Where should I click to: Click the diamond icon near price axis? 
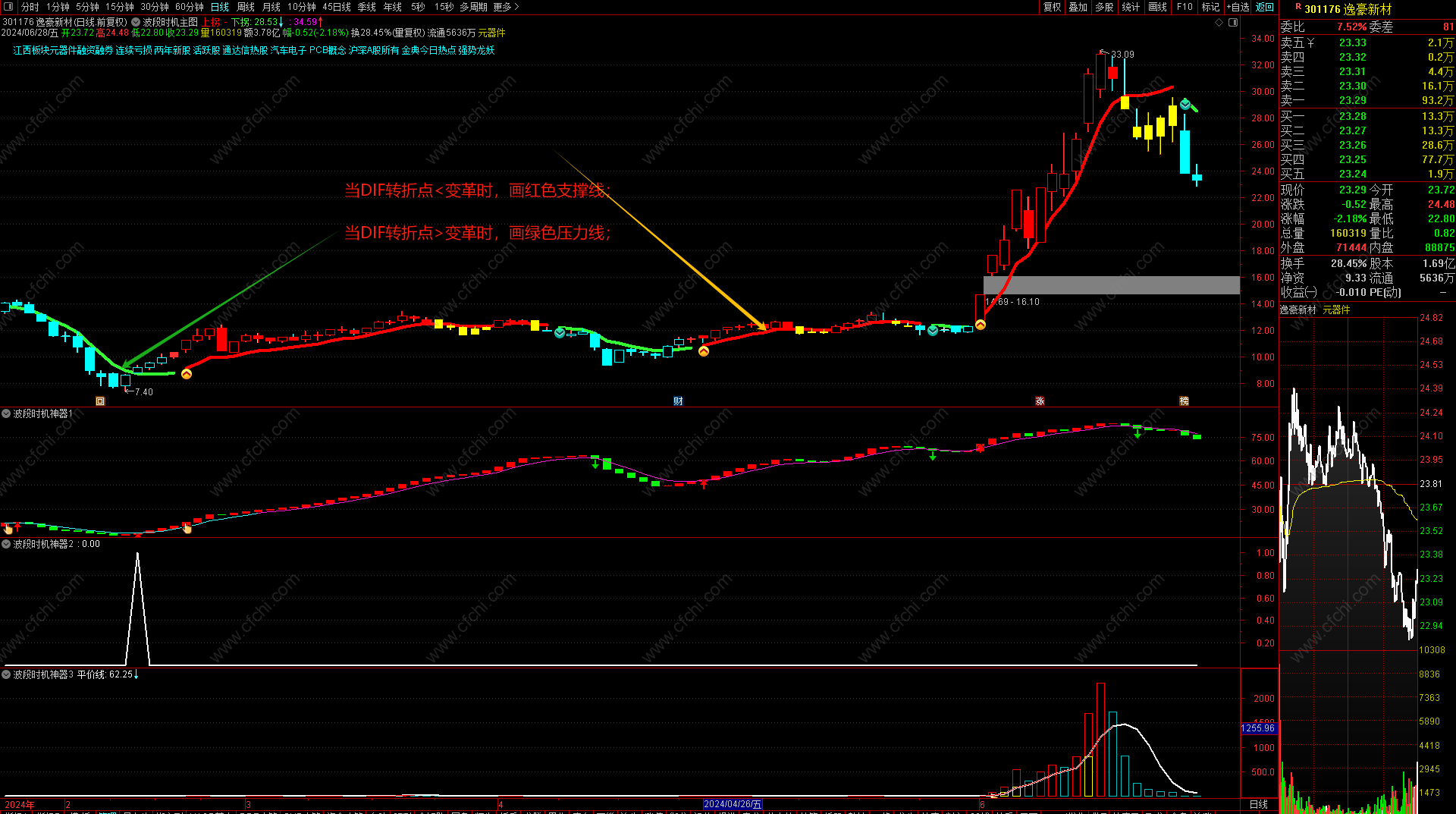click(x=1219, y=23)
